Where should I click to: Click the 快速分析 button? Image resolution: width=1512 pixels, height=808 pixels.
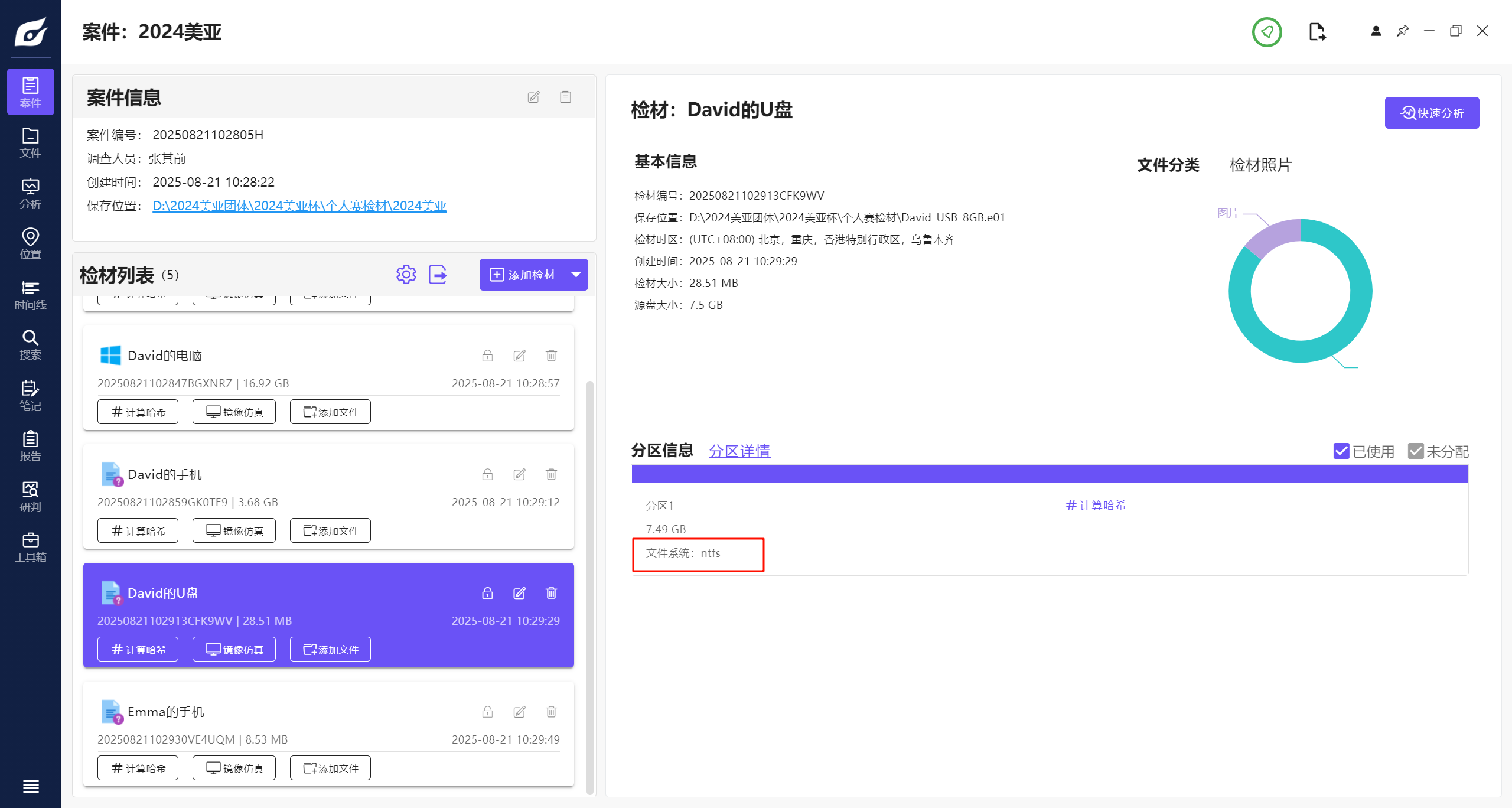(x=1432, y=113)
